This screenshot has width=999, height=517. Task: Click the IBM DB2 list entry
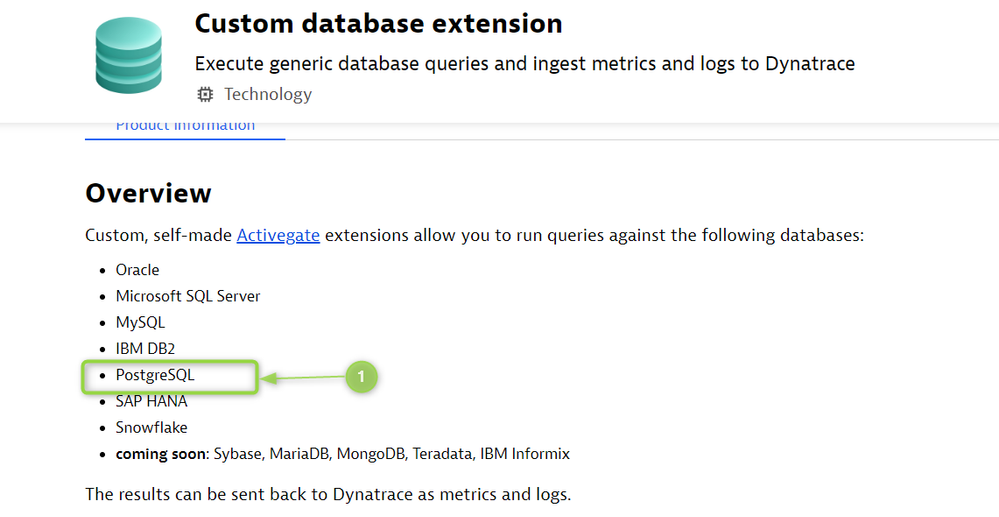[x=145, y=349]
